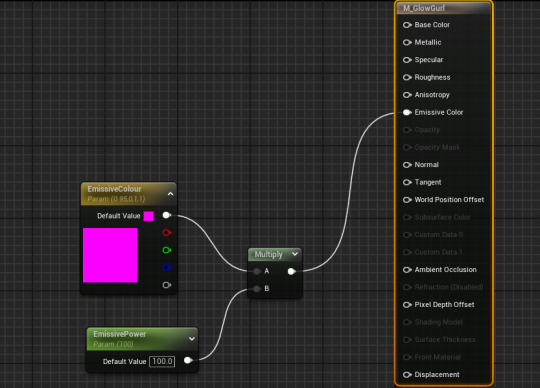The image size is (540, 388).
Task: Click the World Position Offset pin
Action: (x=407, y=200)
